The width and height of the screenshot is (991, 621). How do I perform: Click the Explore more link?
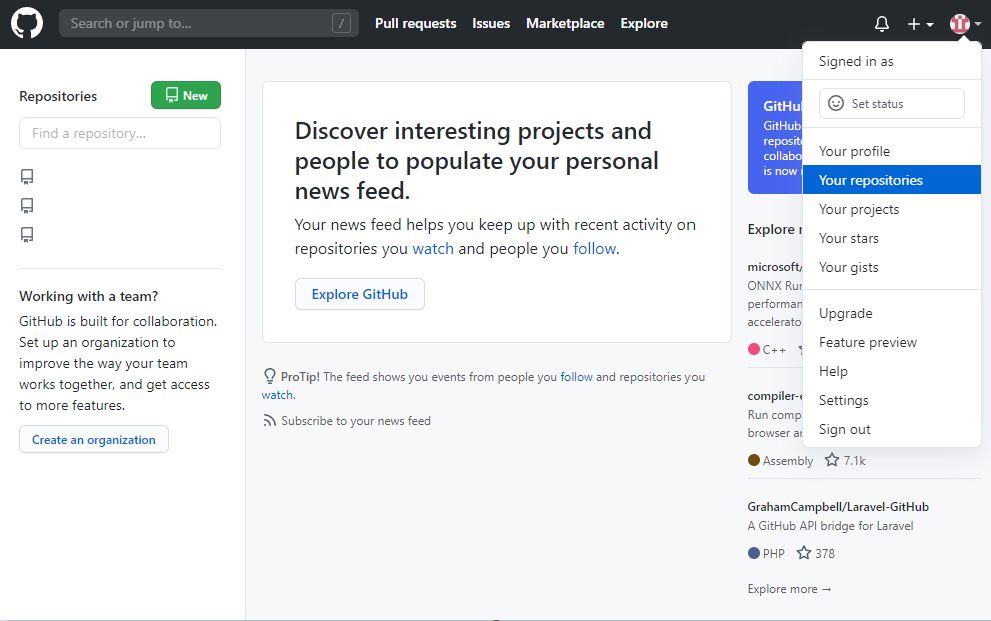[x=789, y=589]
